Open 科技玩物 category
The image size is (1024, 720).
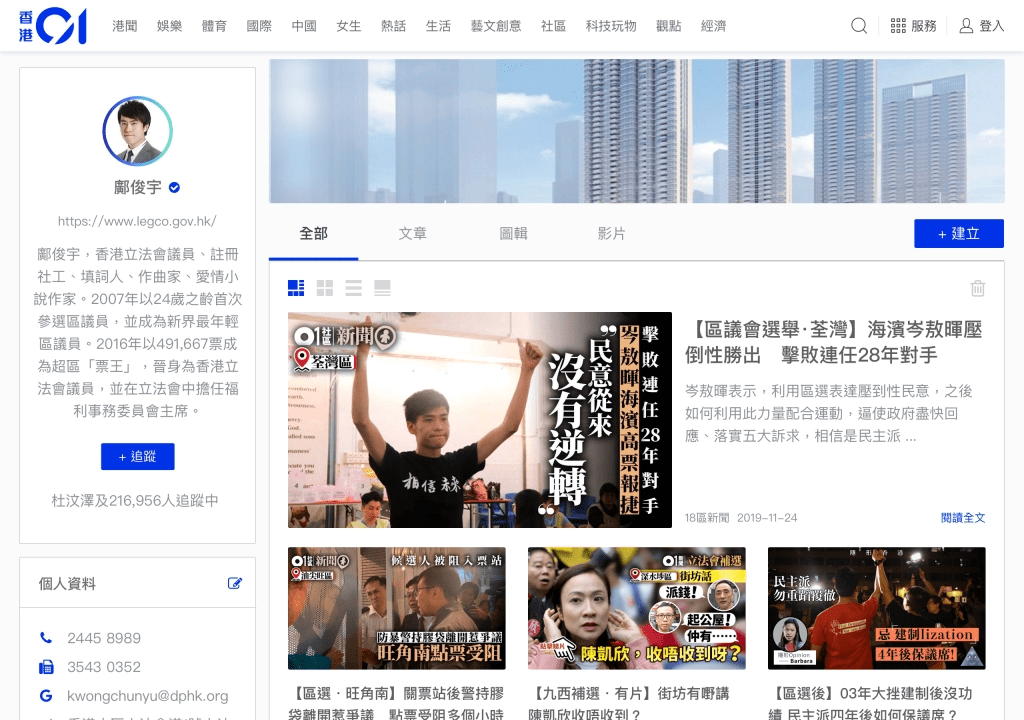tap(611, 26)
